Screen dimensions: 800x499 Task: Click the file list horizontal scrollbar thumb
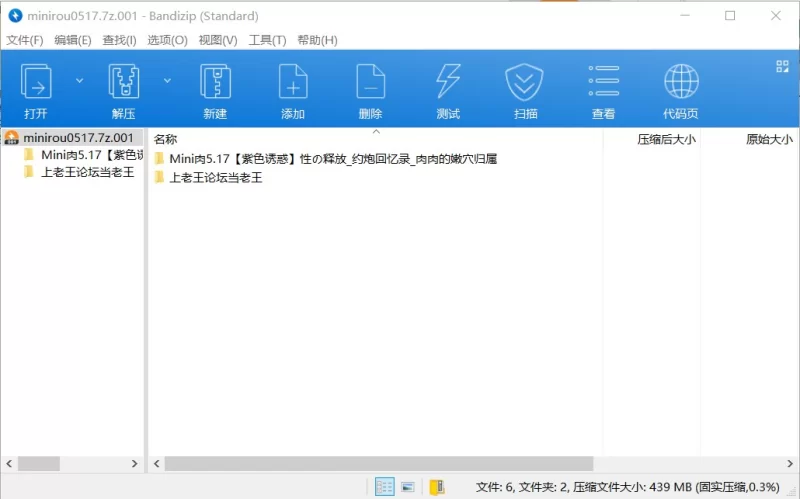(379, 463)
